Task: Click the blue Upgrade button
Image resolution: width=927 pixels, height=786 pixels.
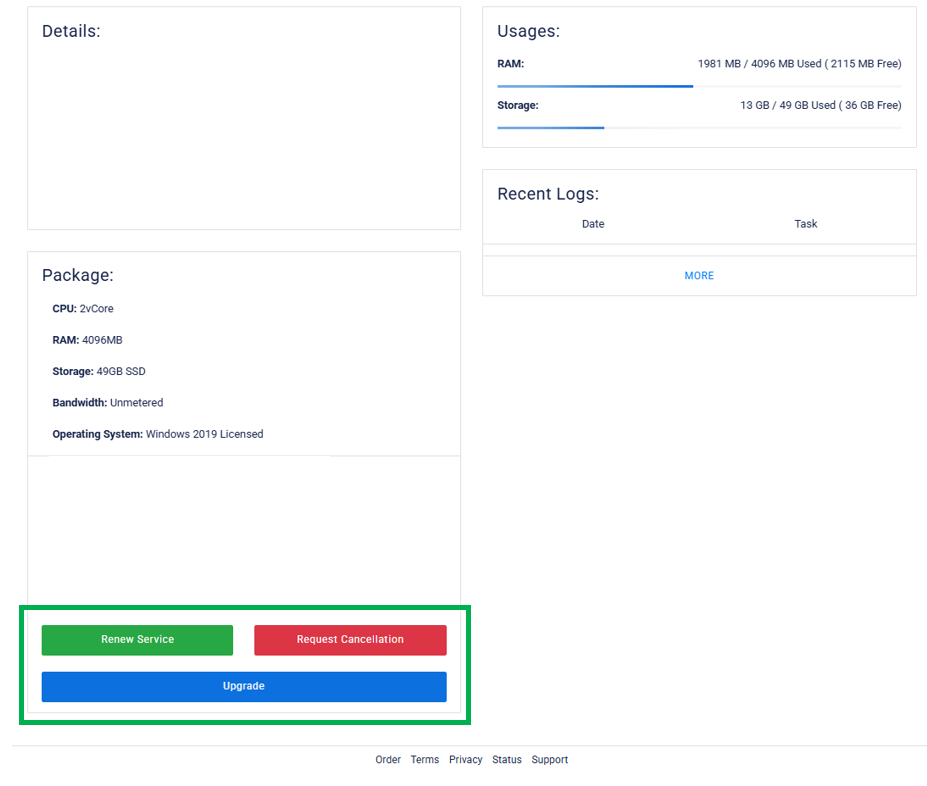Action: tap(244, 687)
